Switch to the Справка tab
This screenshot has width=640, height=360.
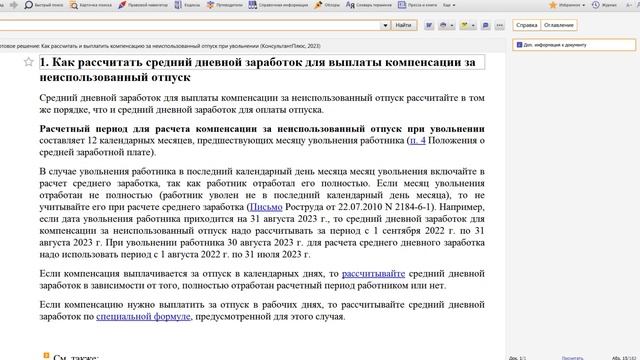click(x=527, y=25)
